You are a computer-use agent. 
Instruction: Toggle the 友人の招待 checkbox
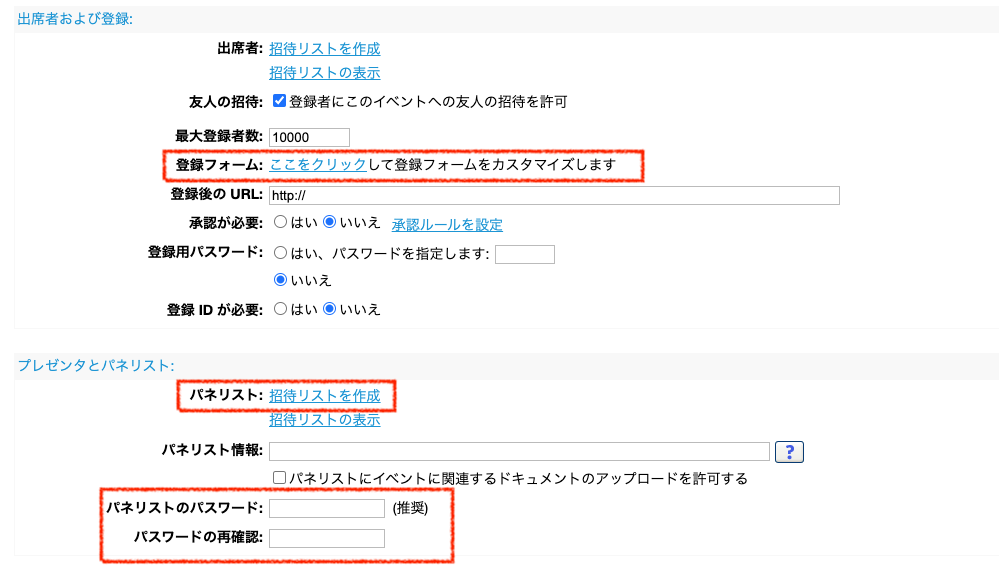279,101
